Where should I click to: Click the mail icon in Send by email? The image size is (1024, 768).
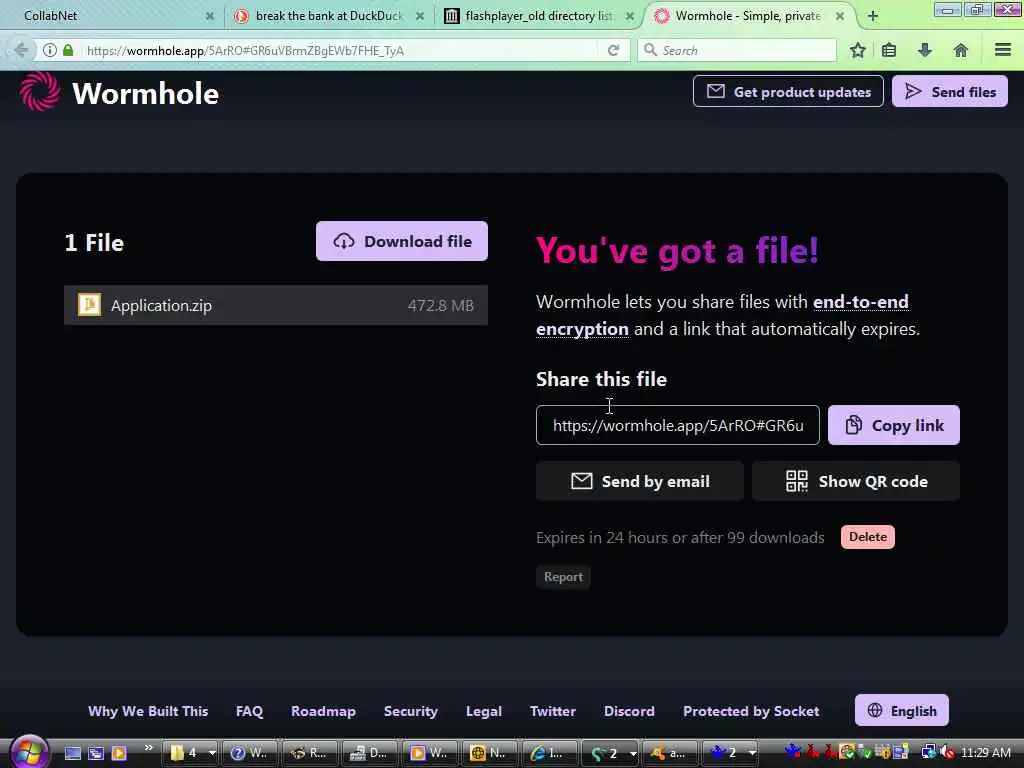click(x=581, y=481)
